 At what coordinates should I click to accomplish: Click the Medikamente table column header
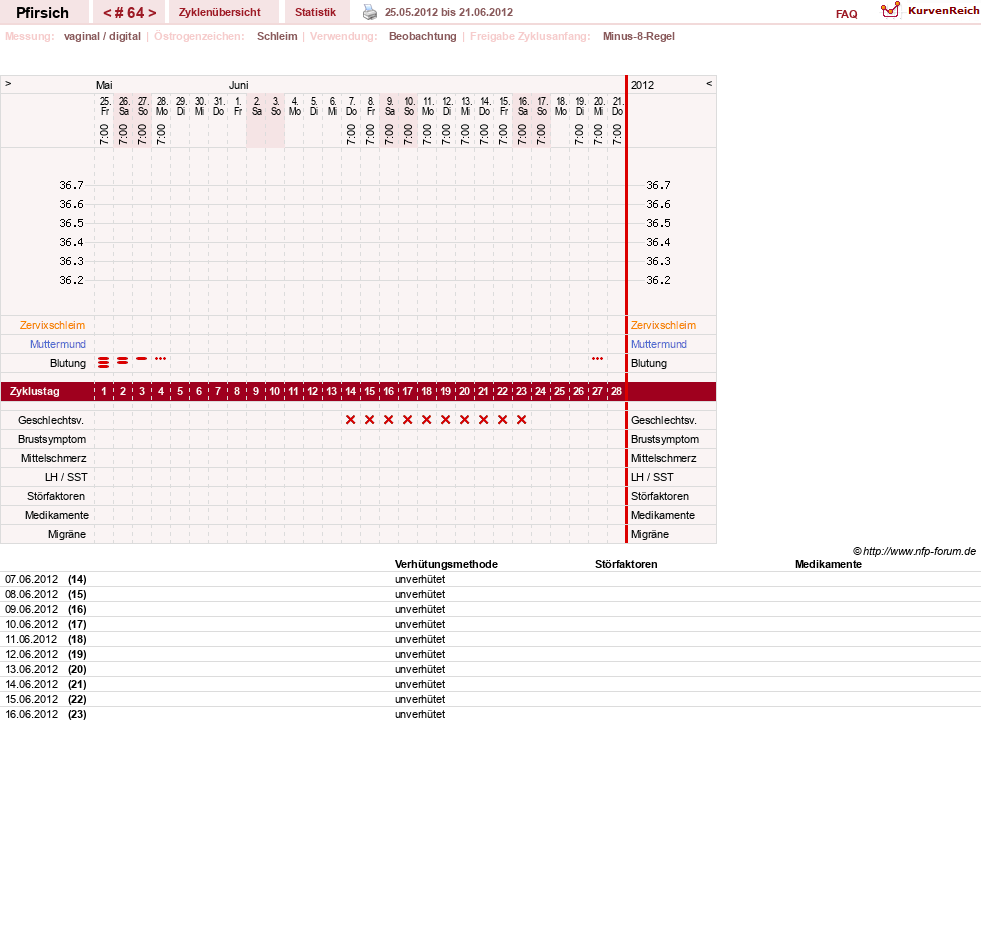[x=828, y=564]
